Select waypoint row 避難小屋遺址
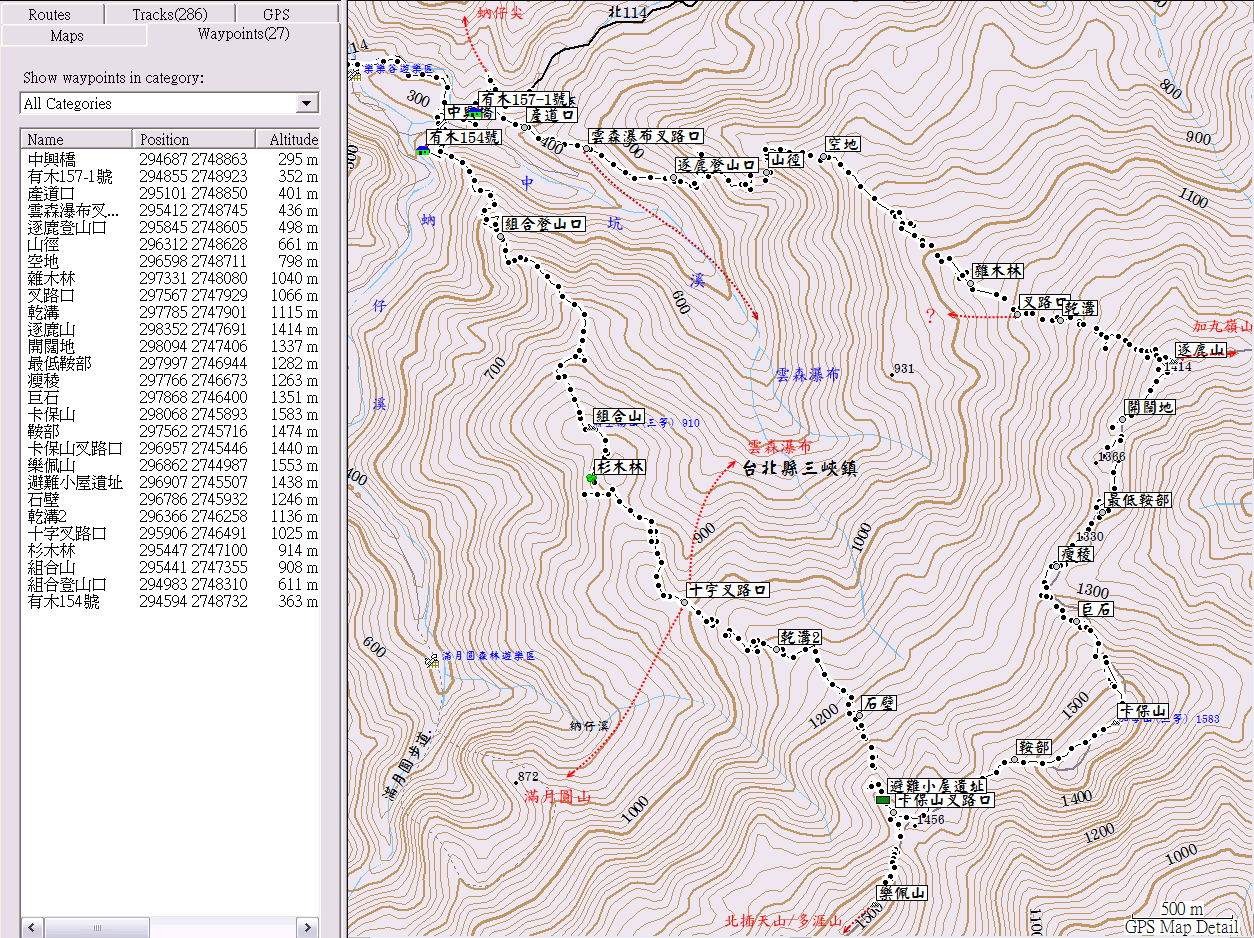This screenshot has height=938, width=1254. tap(170, 482)
